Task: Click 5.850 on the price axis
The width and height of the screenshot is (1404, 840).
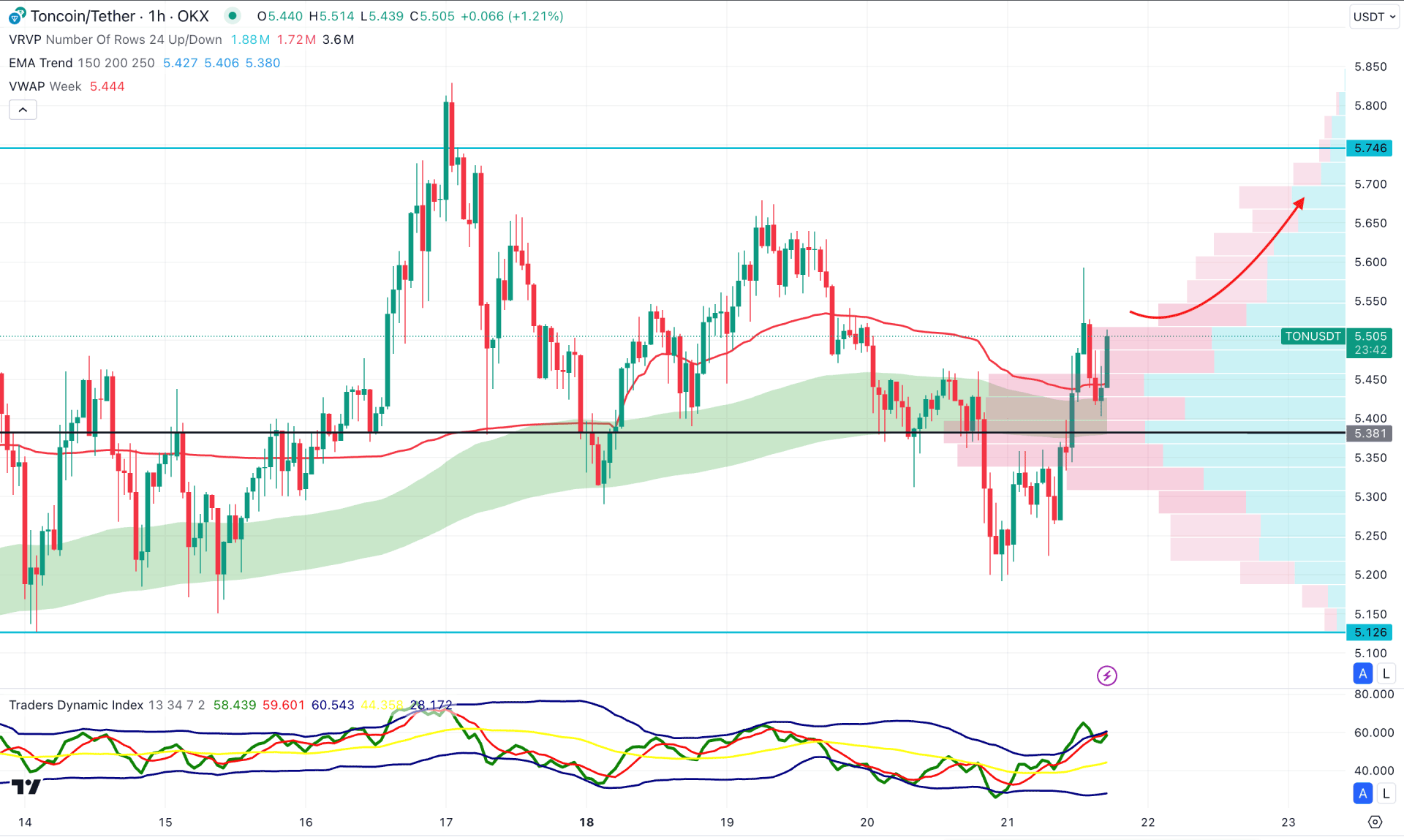Action: point(1370,67)
